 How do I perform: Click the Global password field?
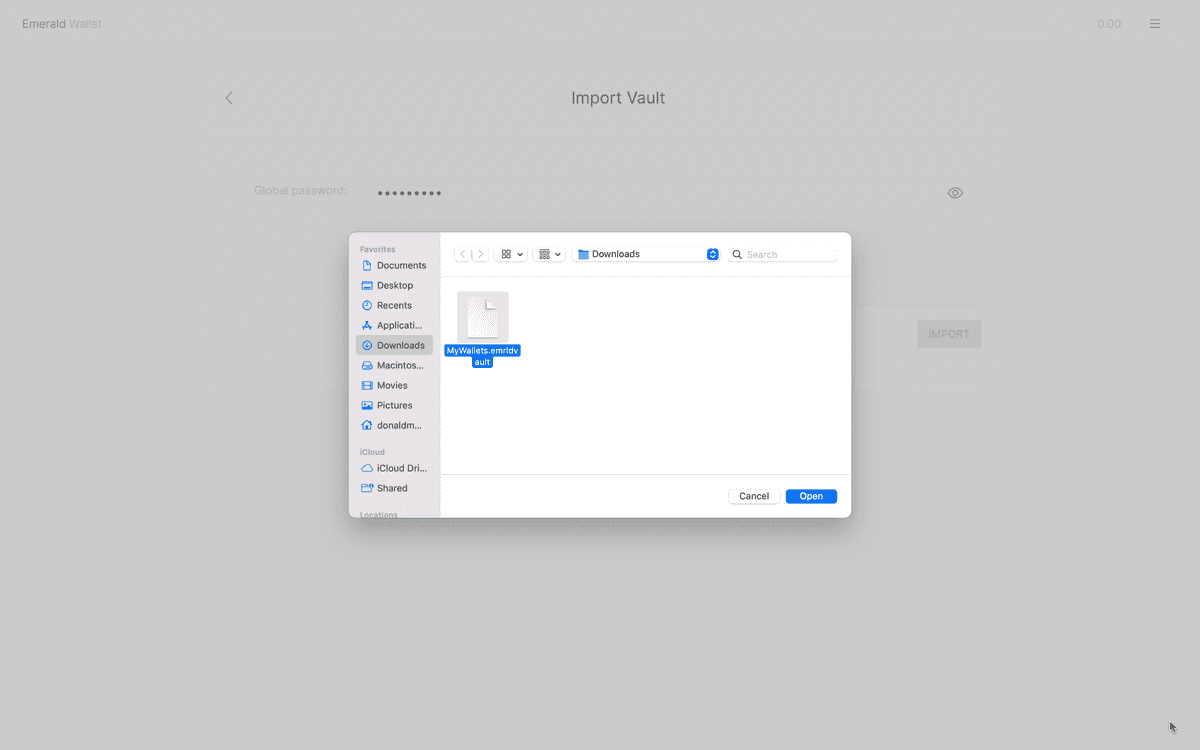(x=650, y=193)
